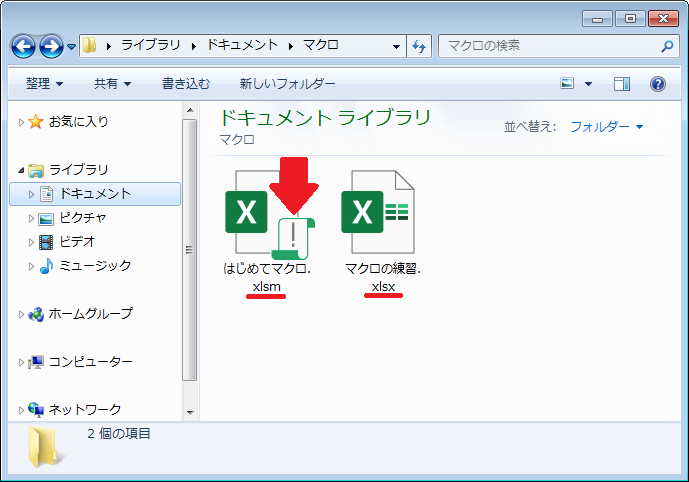
Task: Expand the ネットワーク tree node
Action: (21, 410)
